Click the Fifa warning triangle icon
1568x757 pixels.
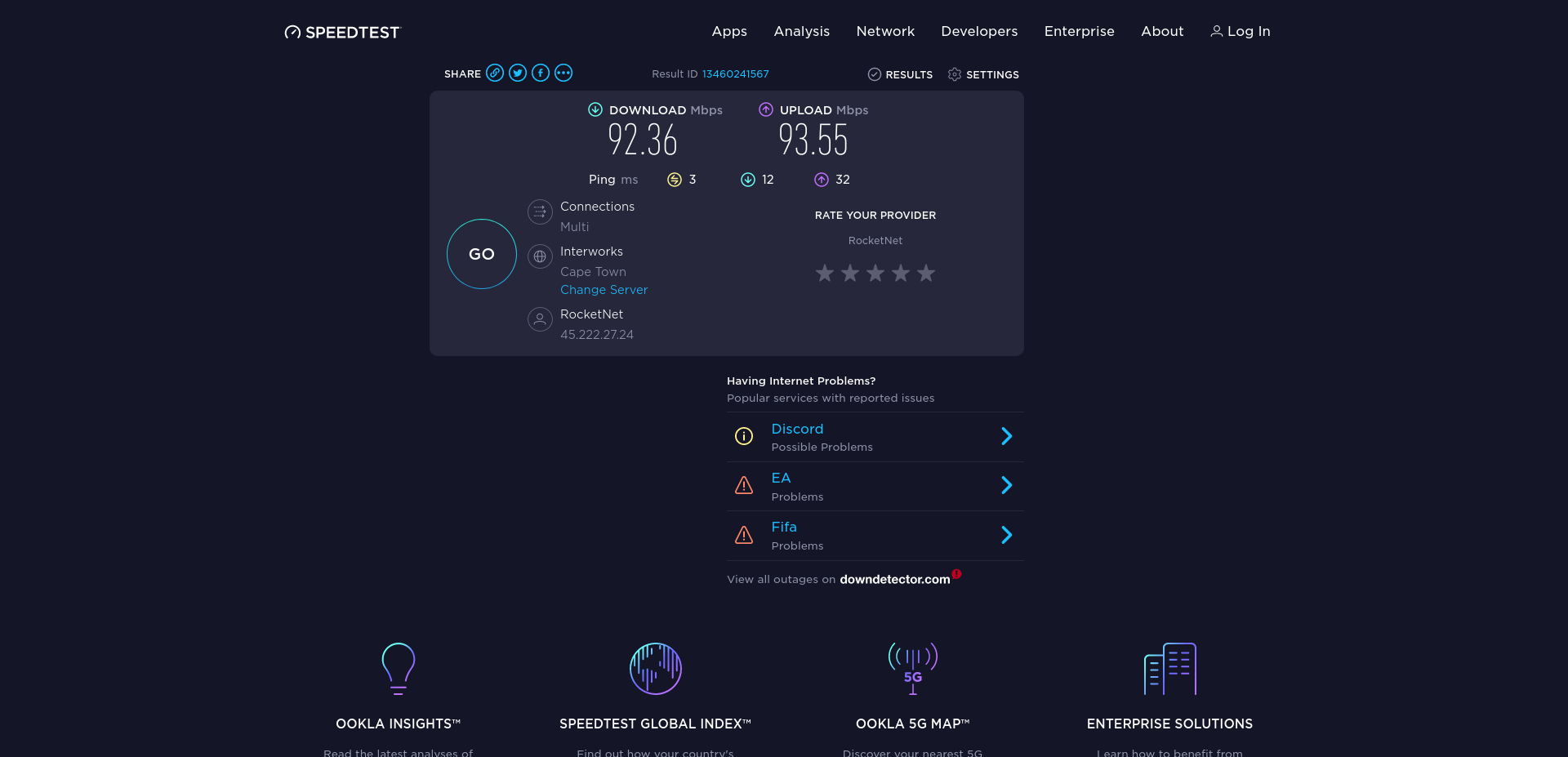(x=744, y=535)
